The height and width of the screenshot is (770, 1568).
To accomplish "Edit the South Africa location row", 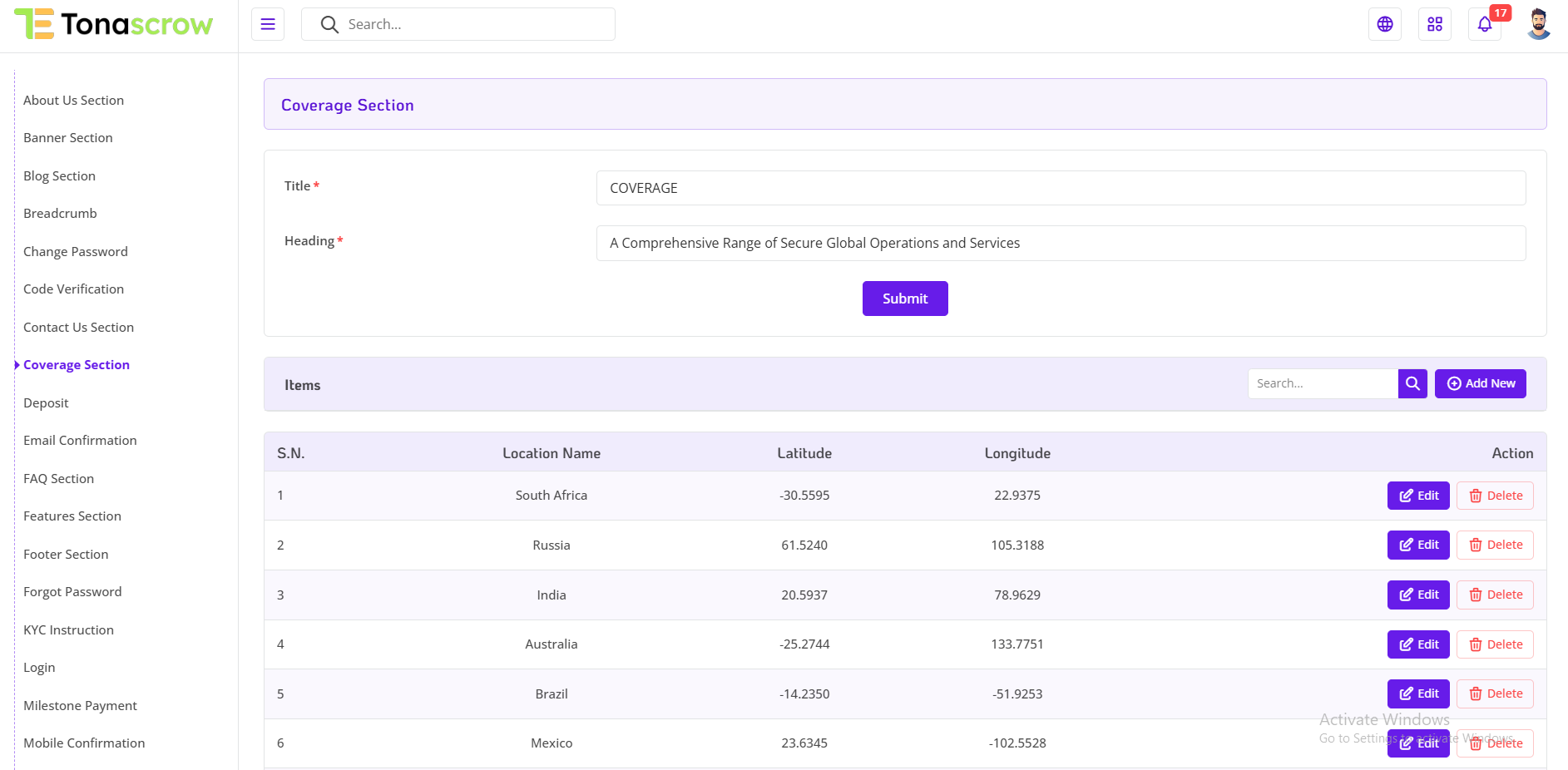I will pyautogui.click(x=1418, y=496).
